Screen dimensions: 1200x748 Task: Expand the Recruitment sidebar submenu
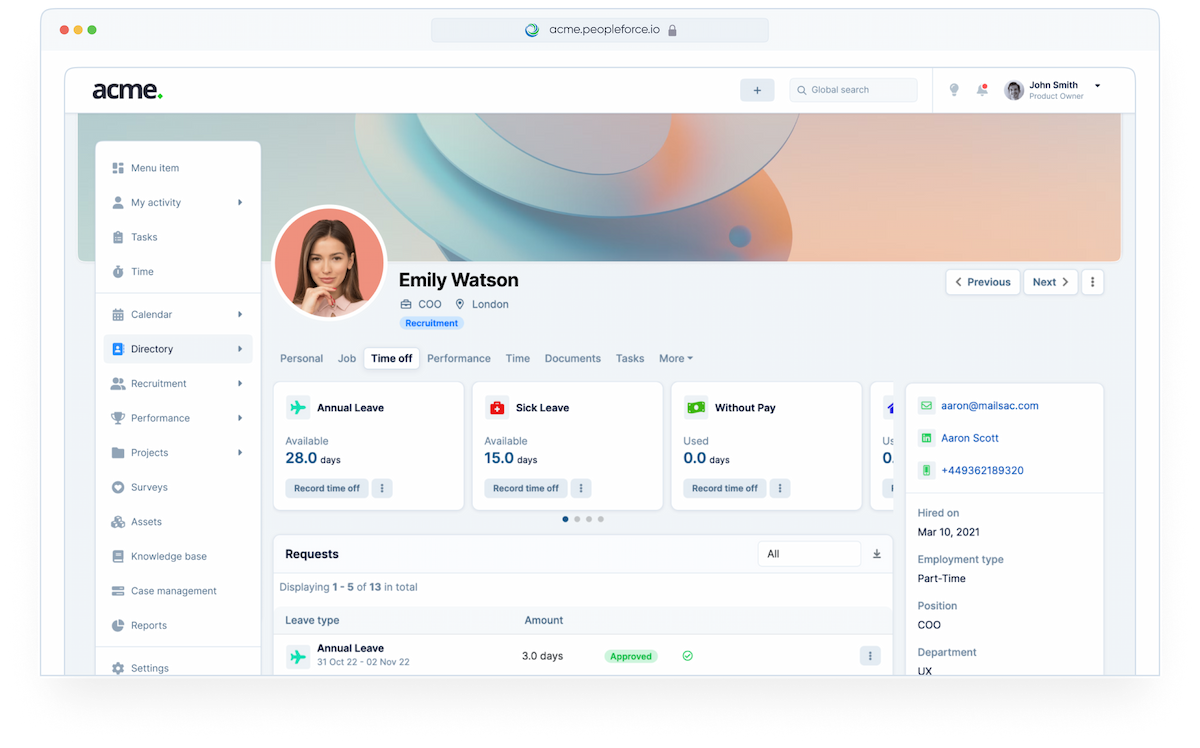click(x=240, y=384)
